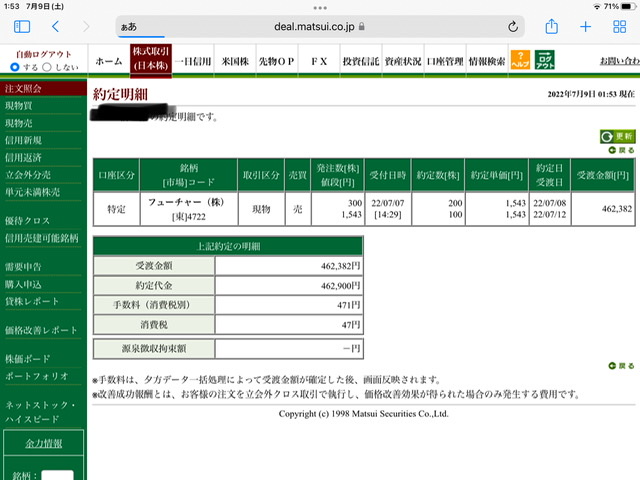Click the green 更新 refresh button
640x480 pixels.
click(x=618, y=136)
